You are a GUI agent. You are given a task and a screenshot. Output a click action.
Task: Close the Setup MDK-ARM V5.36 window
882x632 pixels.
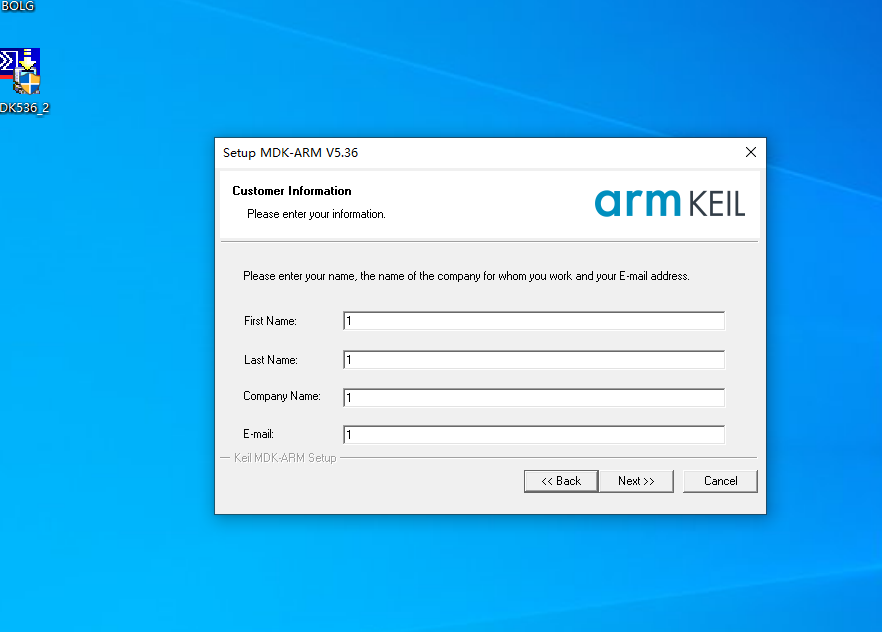(750, 152)
